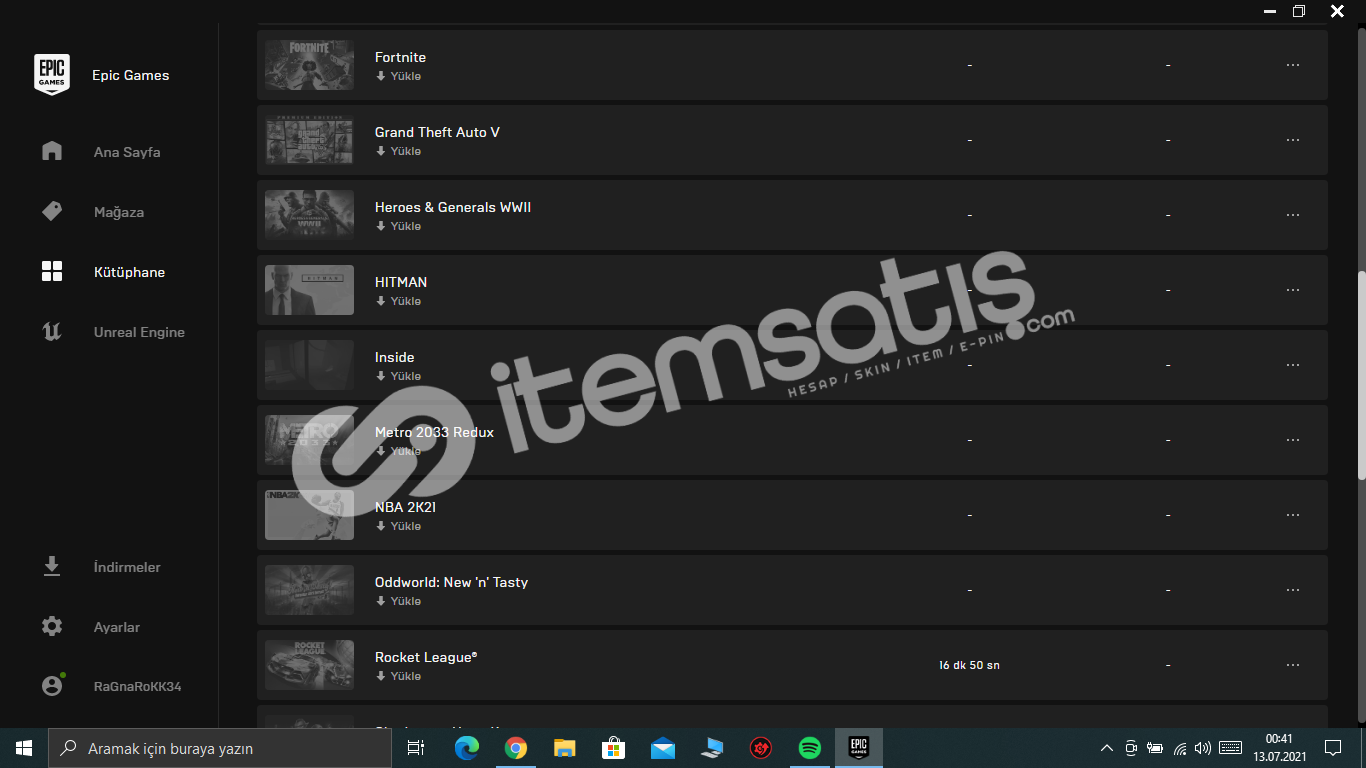Image resolution: width=1366 pixels, height=768 pixels.
Task: Open Ana Sayfa in the sidebar
Action: (x=127, y=152)
